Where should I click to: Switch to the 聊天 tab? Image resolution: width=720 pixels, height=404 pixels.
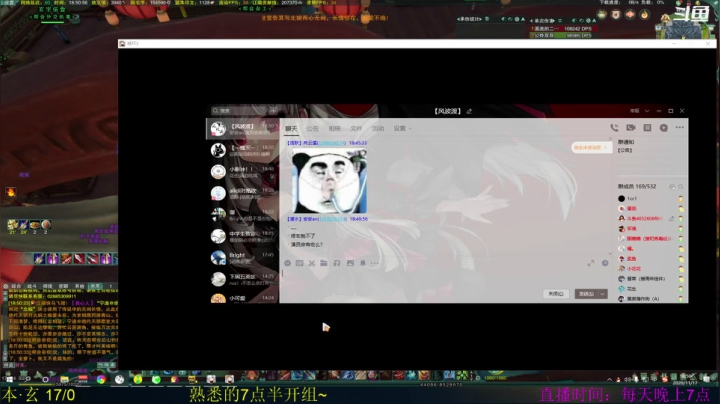[x=291, y=129]
